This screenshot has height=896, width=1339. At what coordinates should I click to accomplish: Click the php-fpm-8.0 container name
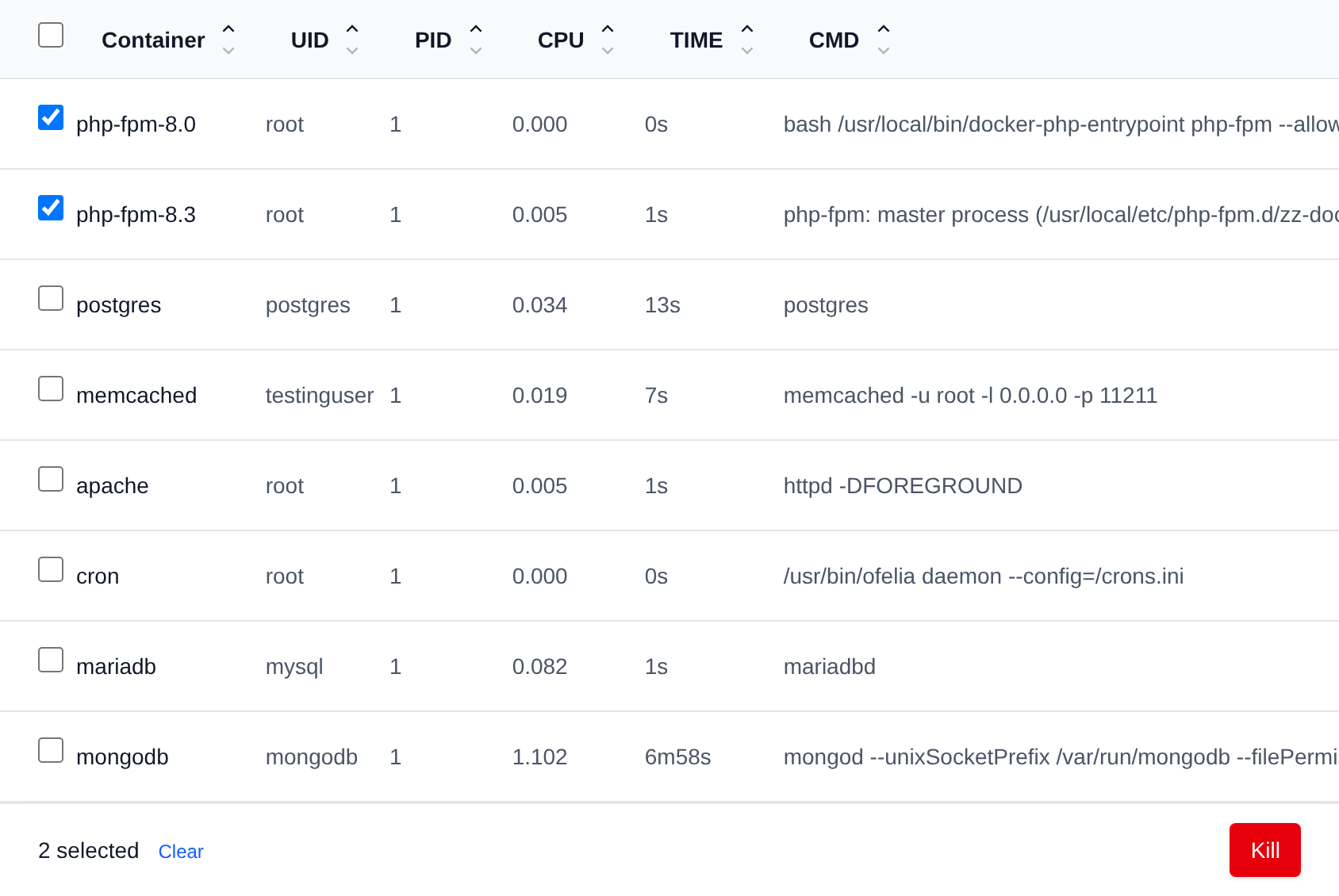click(x=136, y=124)
